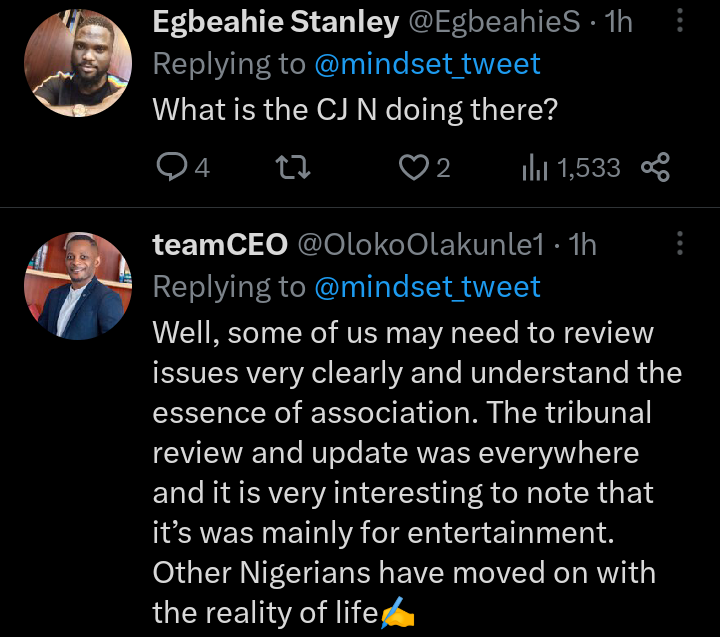Open @mindset_tweet link in Stanley's reply
The height and width of the screenshot is (637, 720).
tap(427, 65)
